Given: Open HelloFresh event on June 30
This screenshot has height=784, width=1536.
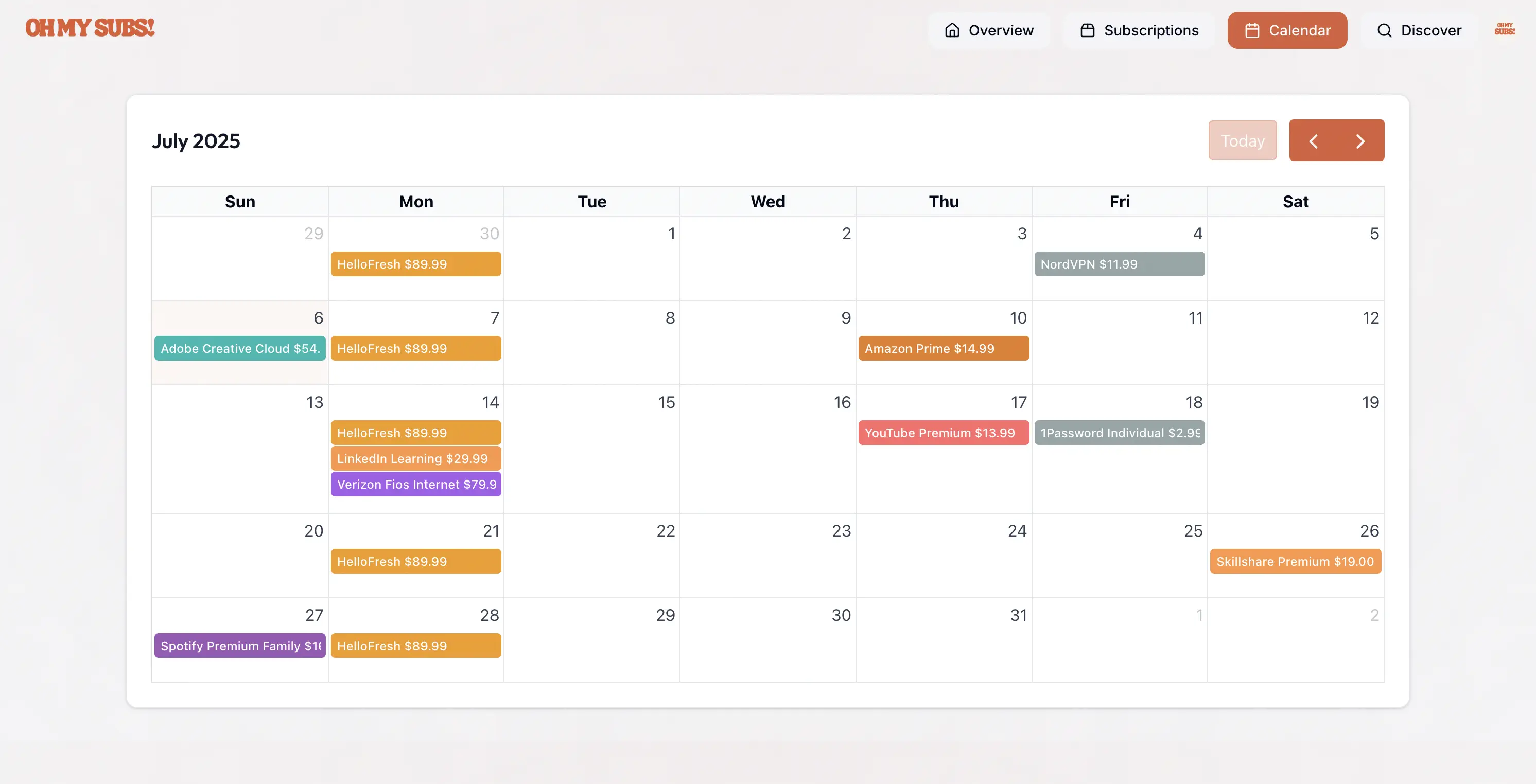Looking at the screenshot, I should [415, 264].
